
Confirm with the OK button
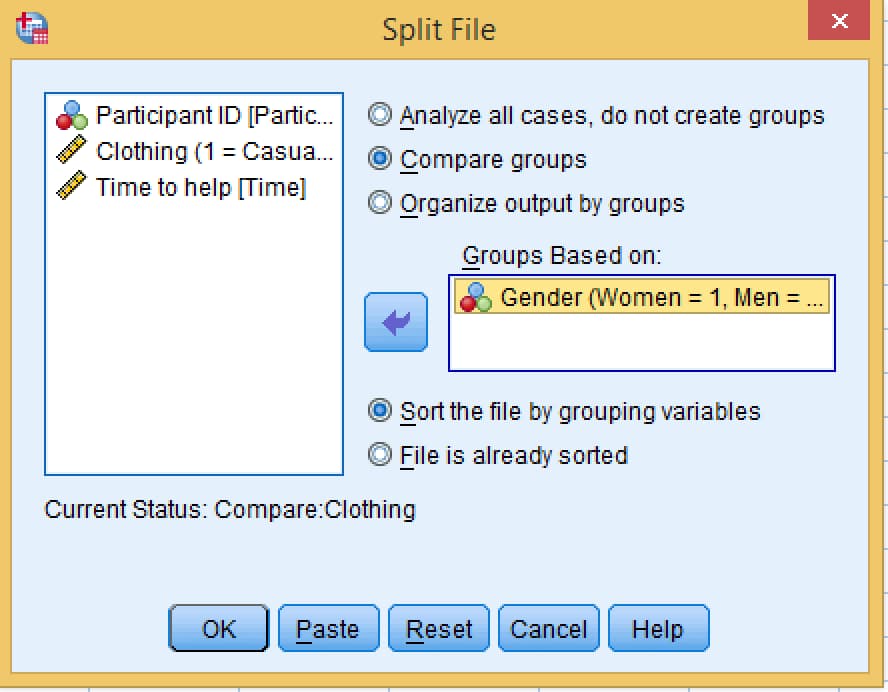219,629
